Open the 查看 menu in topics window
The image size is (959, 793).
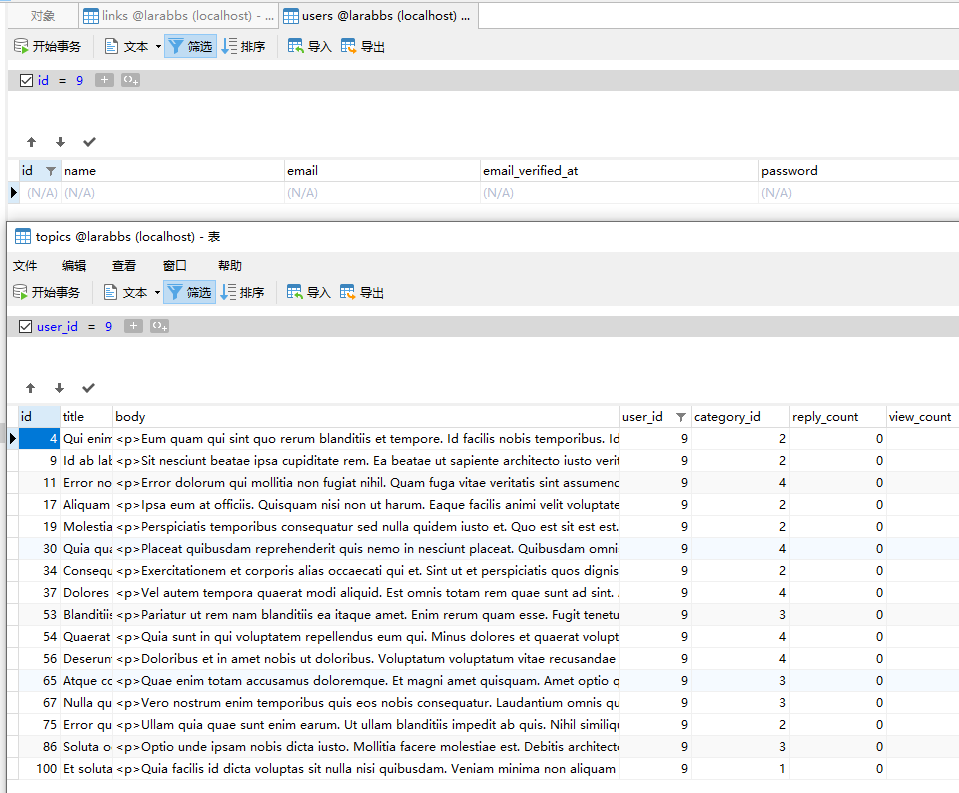[x=124, y=265]
